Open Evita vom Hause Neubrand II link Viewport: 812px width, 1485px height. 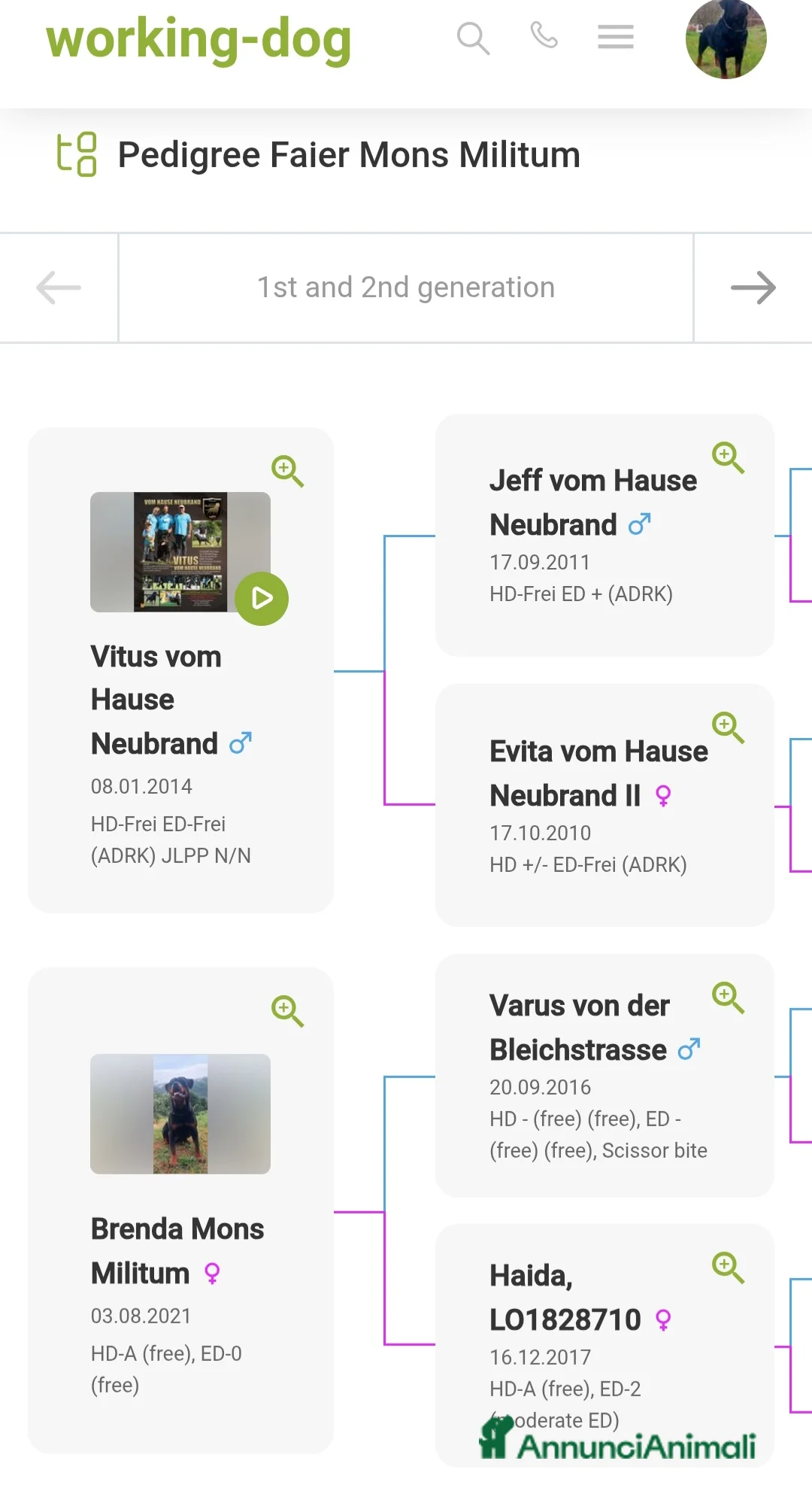[x=598, y=773]
